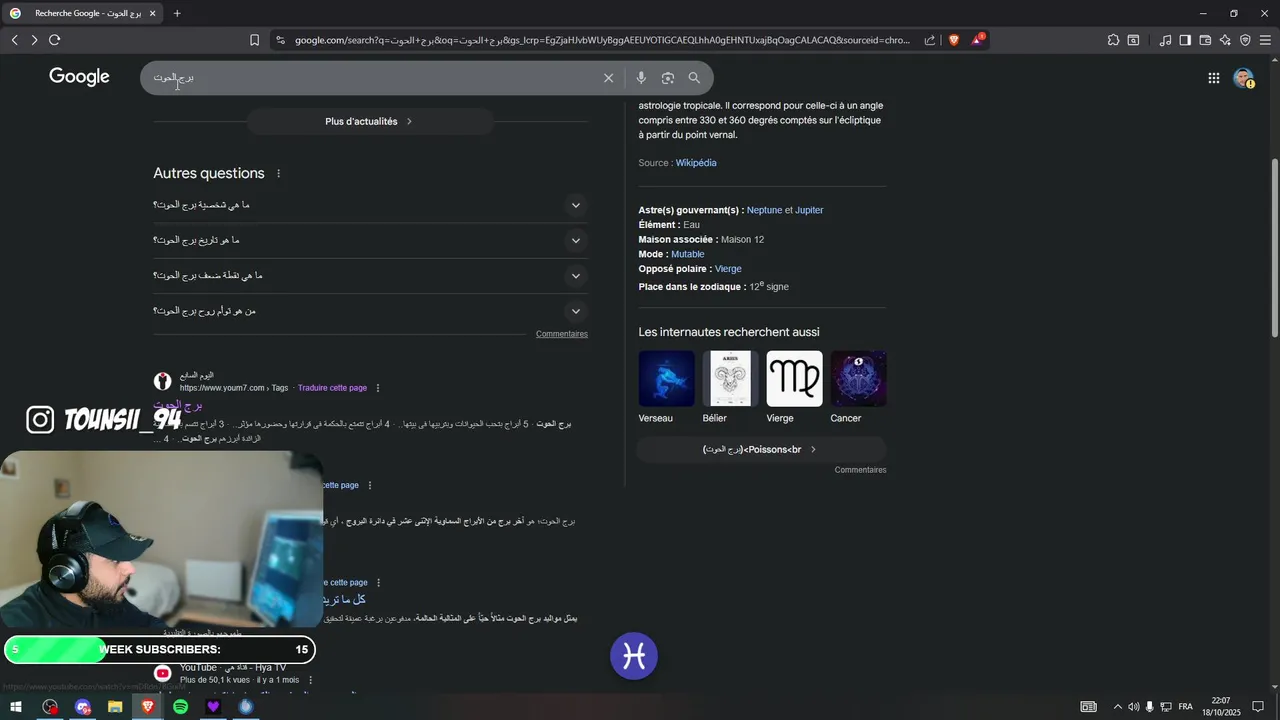Click the page vertical scrollbar

[x=1274, y=247]
